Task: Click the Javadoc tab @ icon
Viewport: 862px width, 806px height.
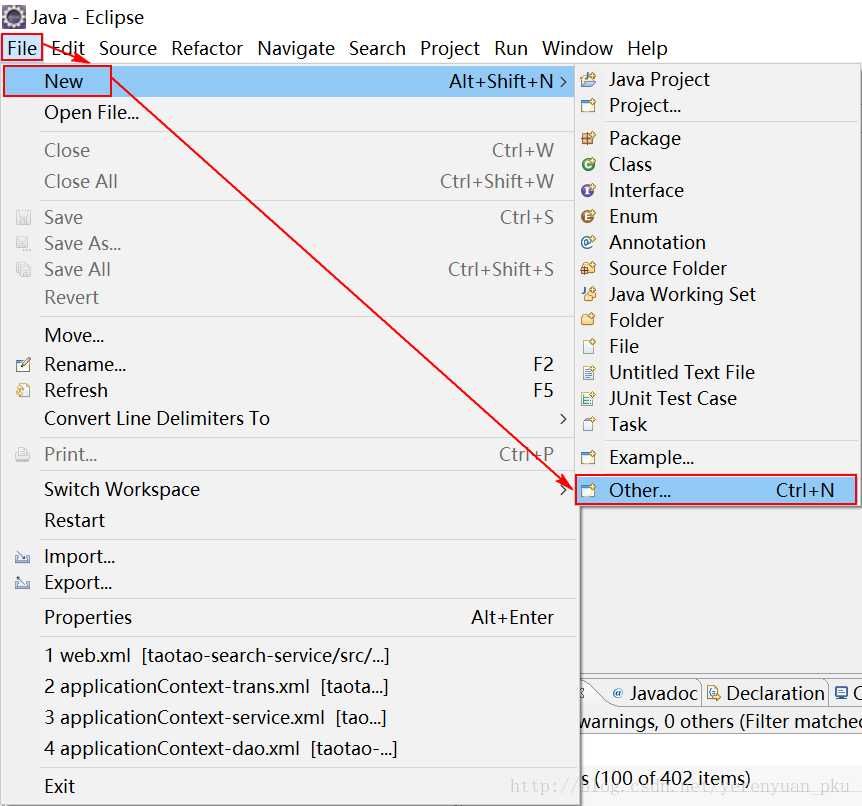Action: click(x=617, y=693)
